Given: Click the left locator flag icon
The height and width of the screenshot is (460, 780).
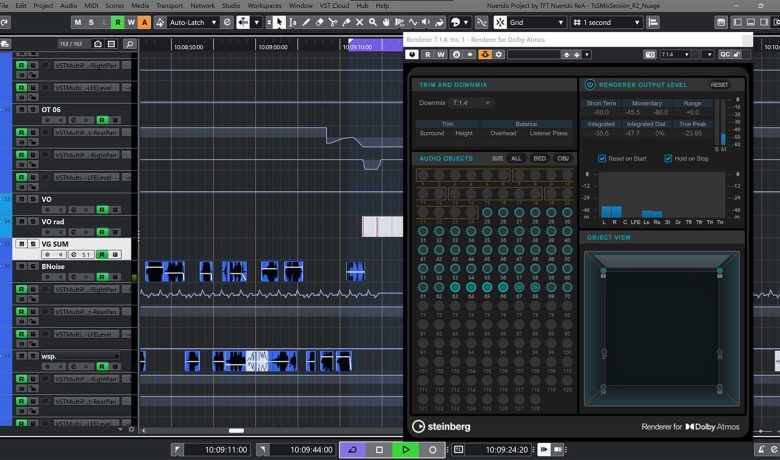Looking at the screenshot, I should [x=177, y=450].
